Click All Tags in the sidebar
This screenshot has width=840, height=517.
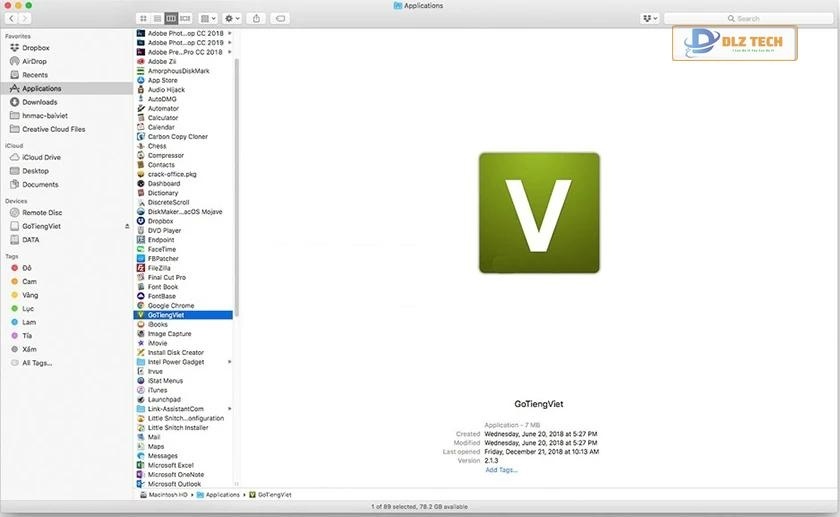pyautogui.click(x=37, y=363)
